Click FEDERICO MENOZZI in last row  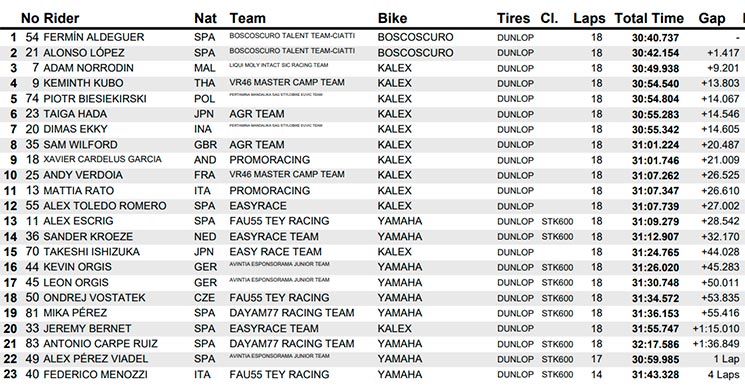[x=96, y=374]
